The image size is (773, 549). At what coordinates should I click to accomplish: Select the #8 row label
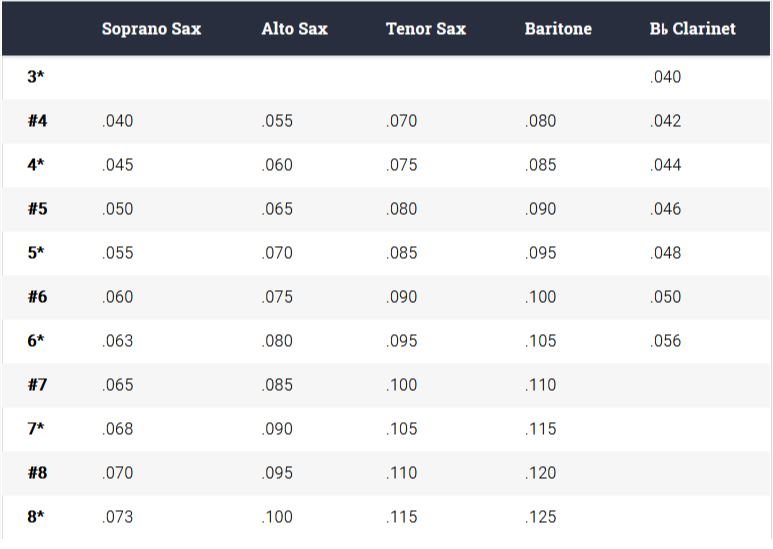point(37,473)
